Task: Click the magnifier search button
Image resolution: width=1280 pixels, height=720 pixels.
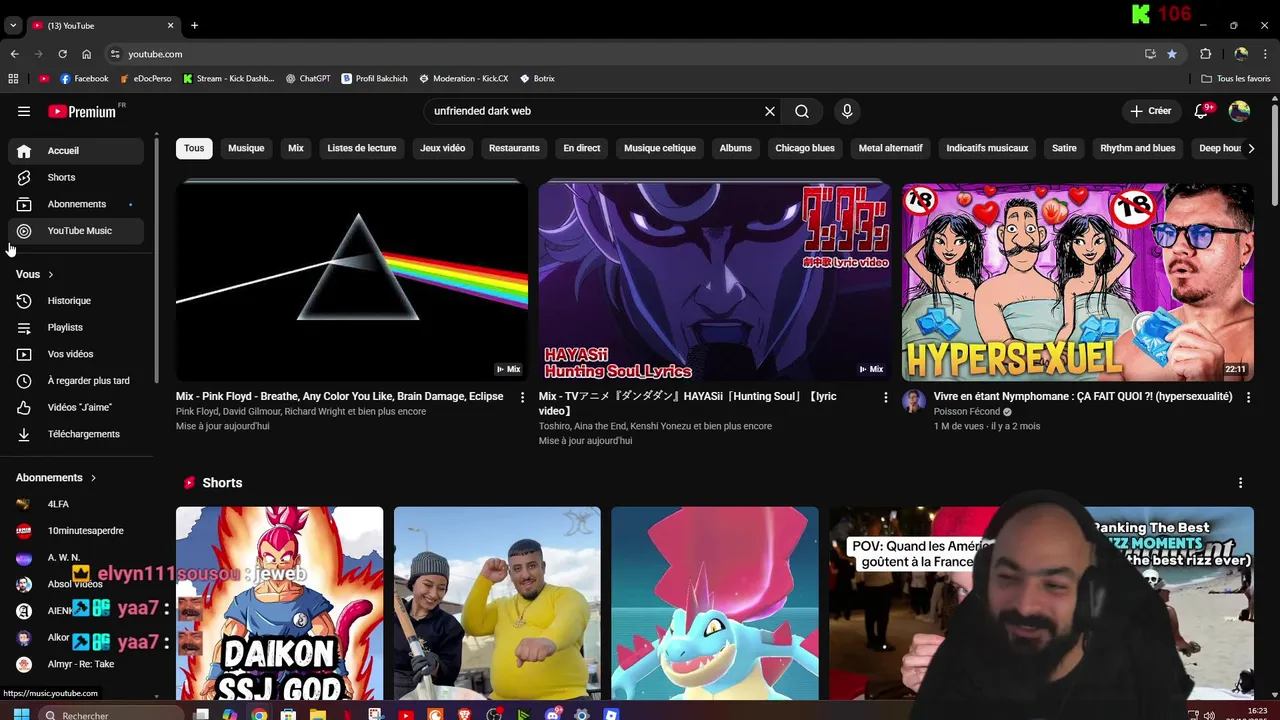Action: (x=802, y=111)
